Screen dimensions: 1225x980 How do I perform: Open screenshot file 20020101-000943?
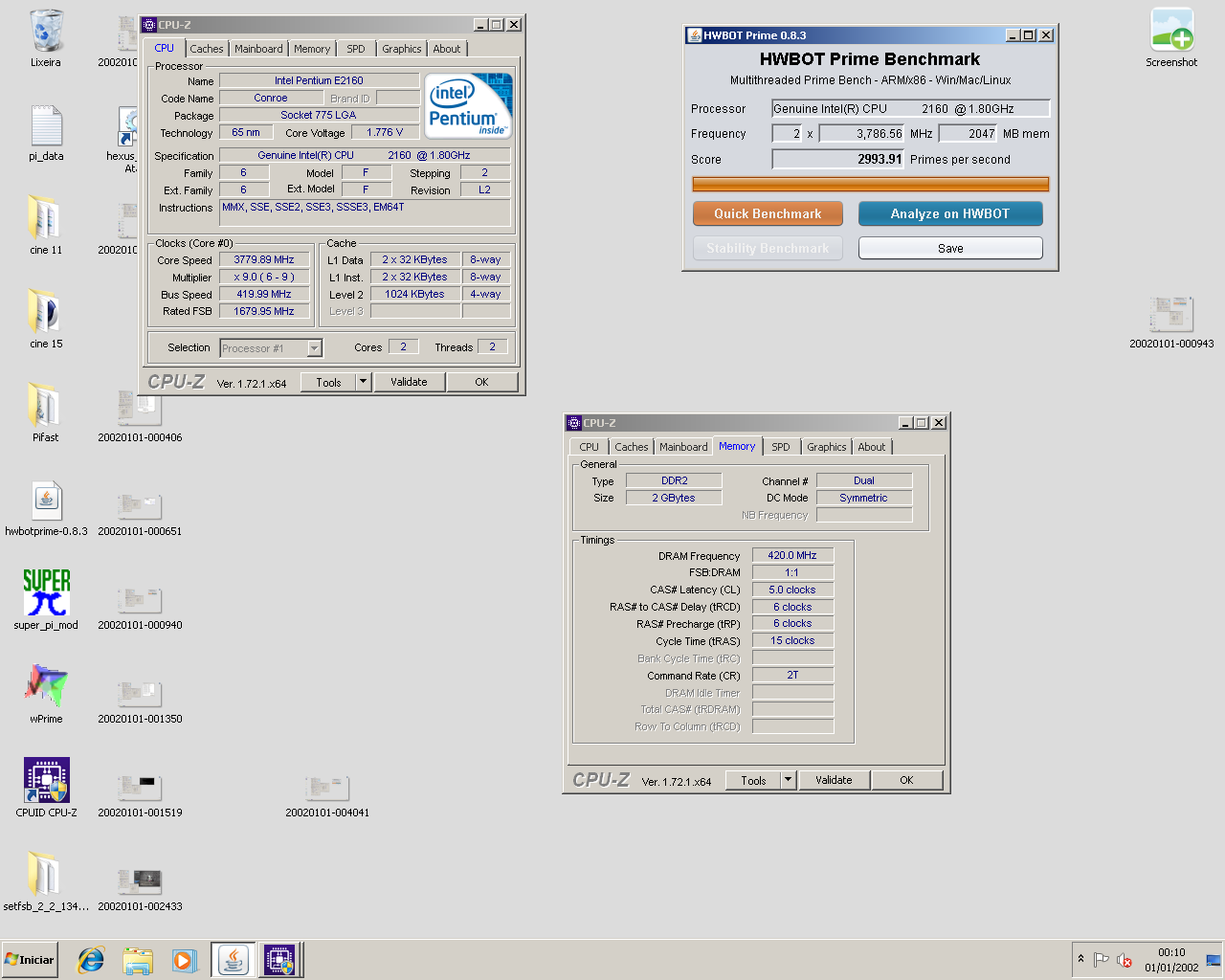coord(1171,320)
